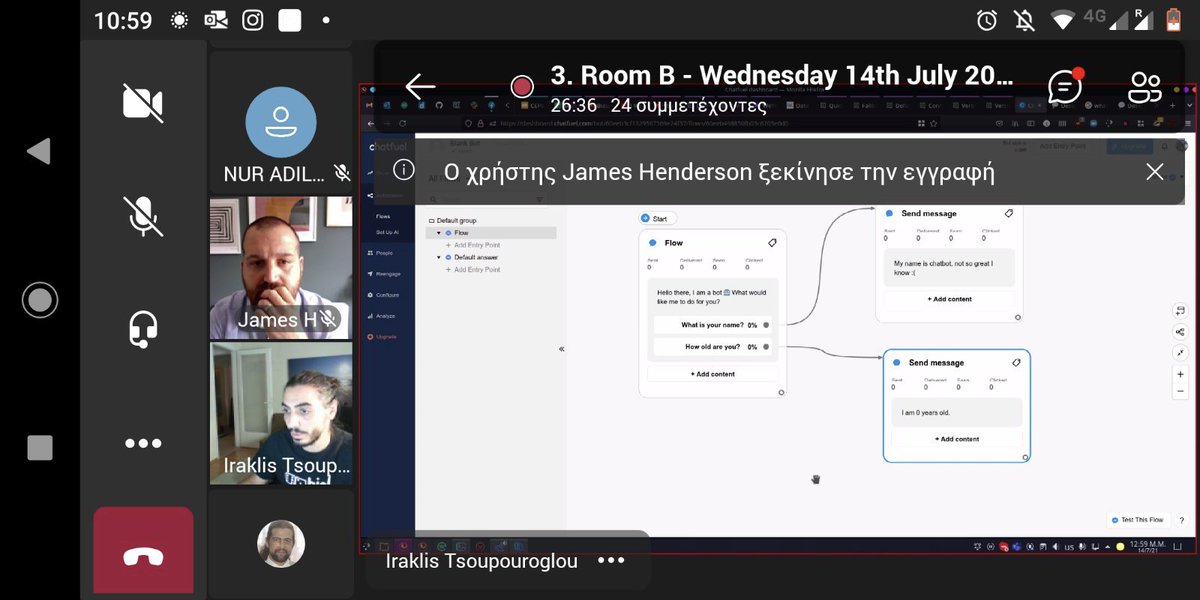The width and height of the screenshot is (1200, 600).
Task: Collapse flows panel with double chevron
Action: click(561, 349)
